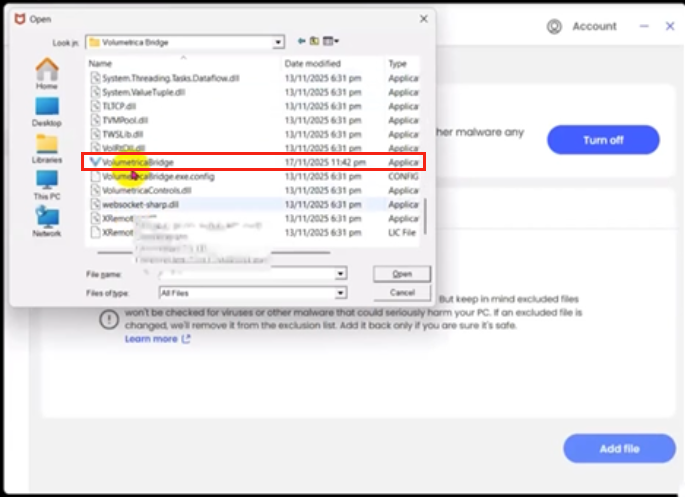Go to Libraries in the sidebar
Screen dimensions: 685x497
pyautogui.click(x=46, y=148)
